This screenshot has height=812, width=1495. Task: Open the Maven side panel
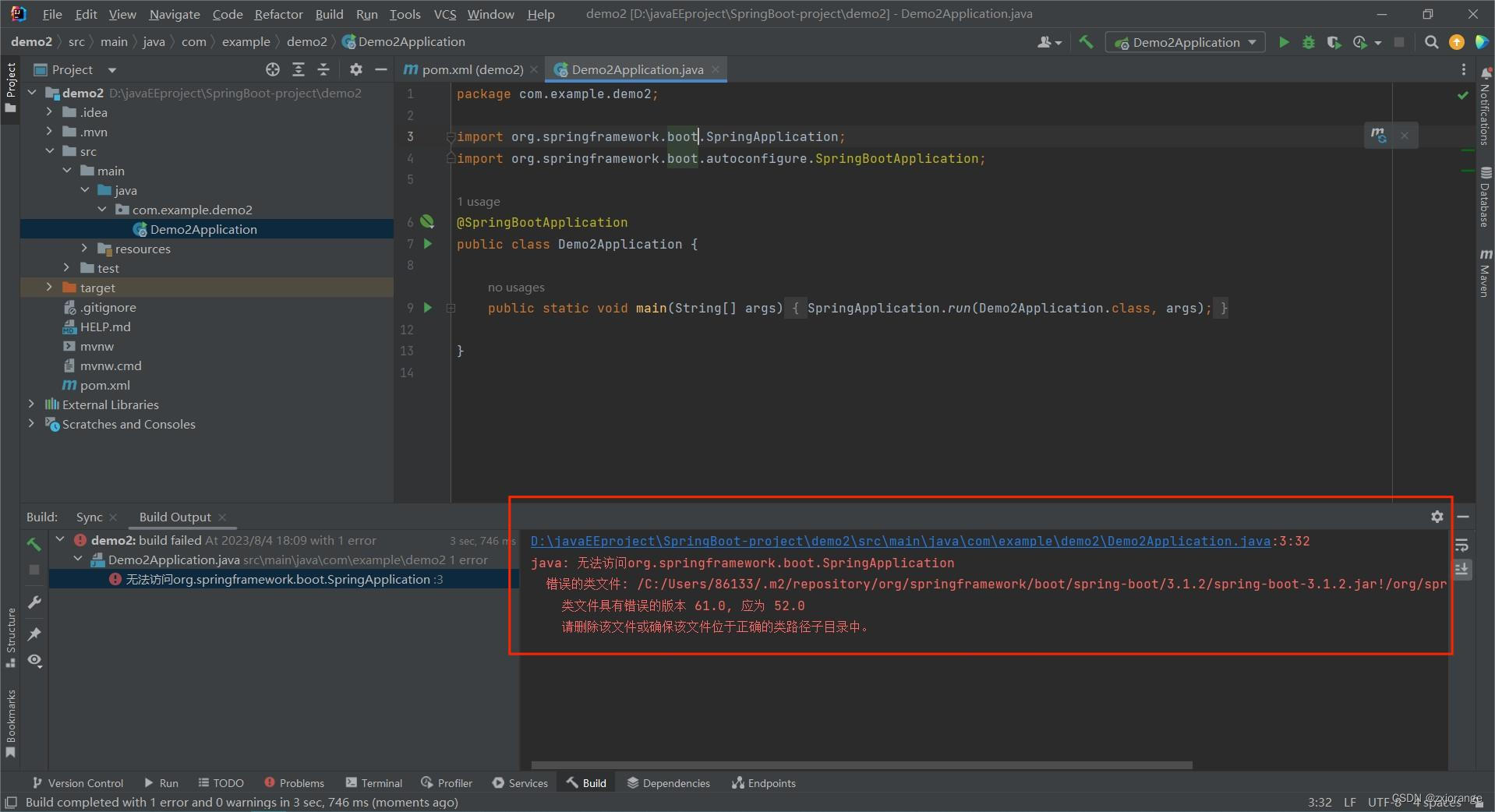click(x=1485, y=273)
